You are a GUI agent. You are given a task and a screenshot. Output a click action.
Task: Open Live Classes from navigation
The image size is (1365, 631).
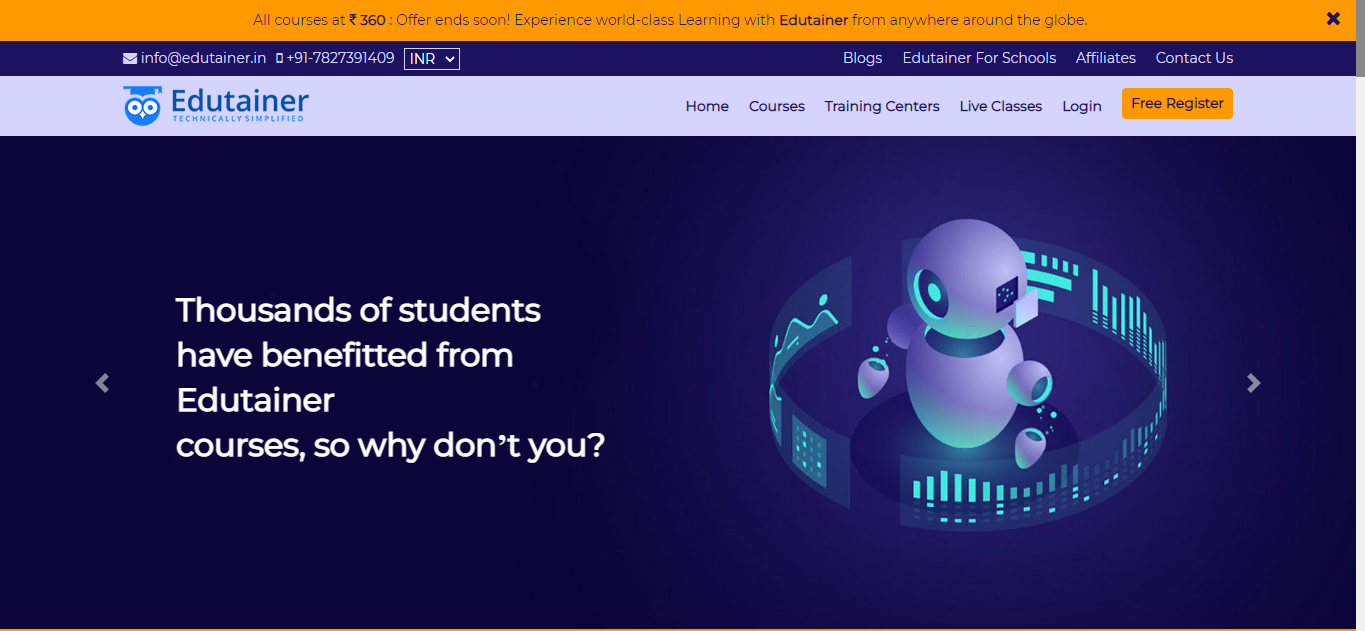1001,106
